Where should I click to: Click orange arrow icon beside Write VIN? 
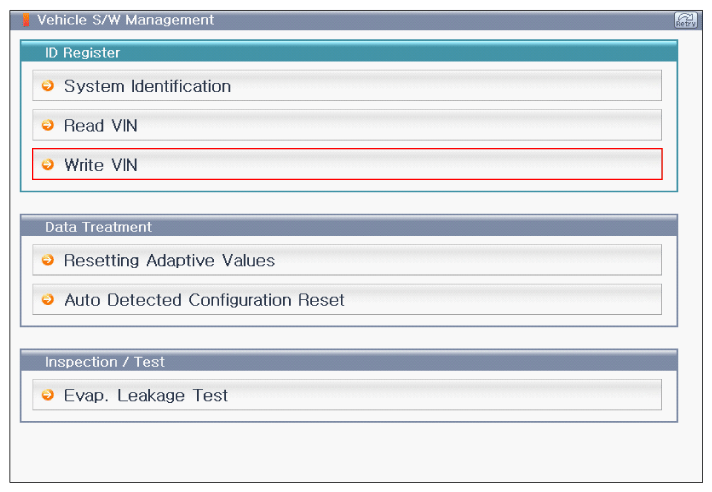pos(47,164)
